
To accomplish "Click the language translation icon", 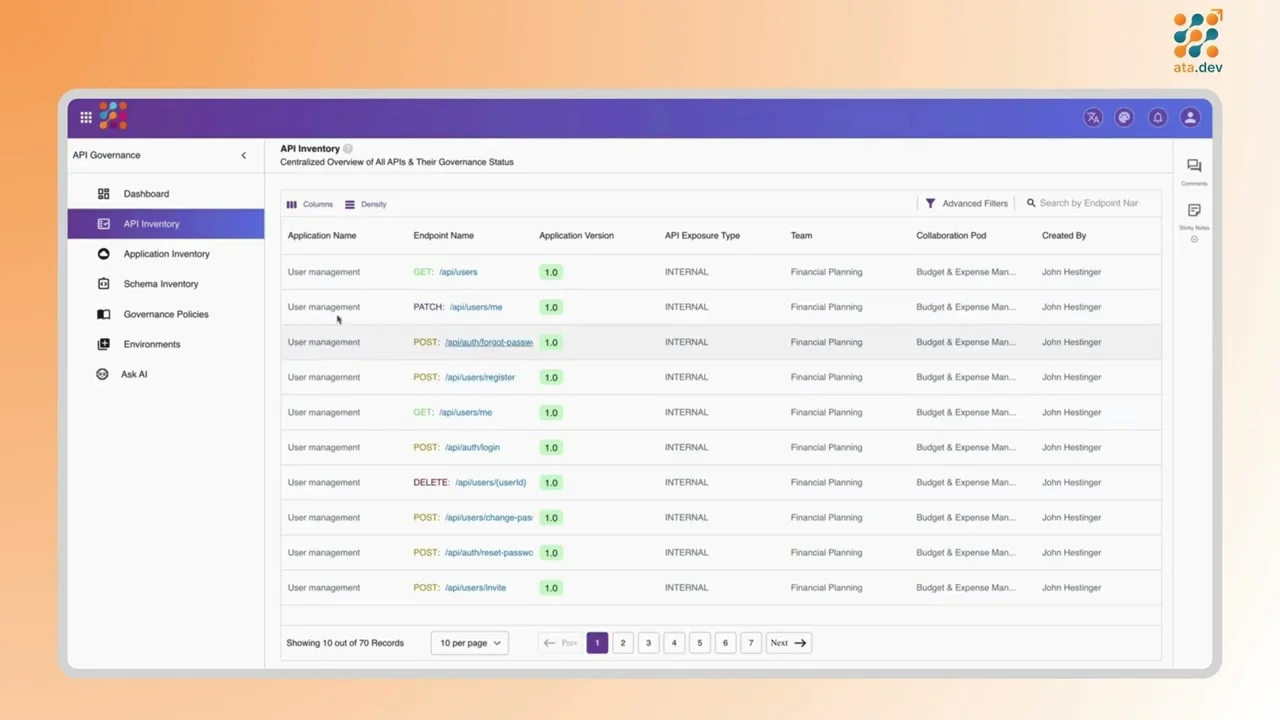I will click(1093, 117).
